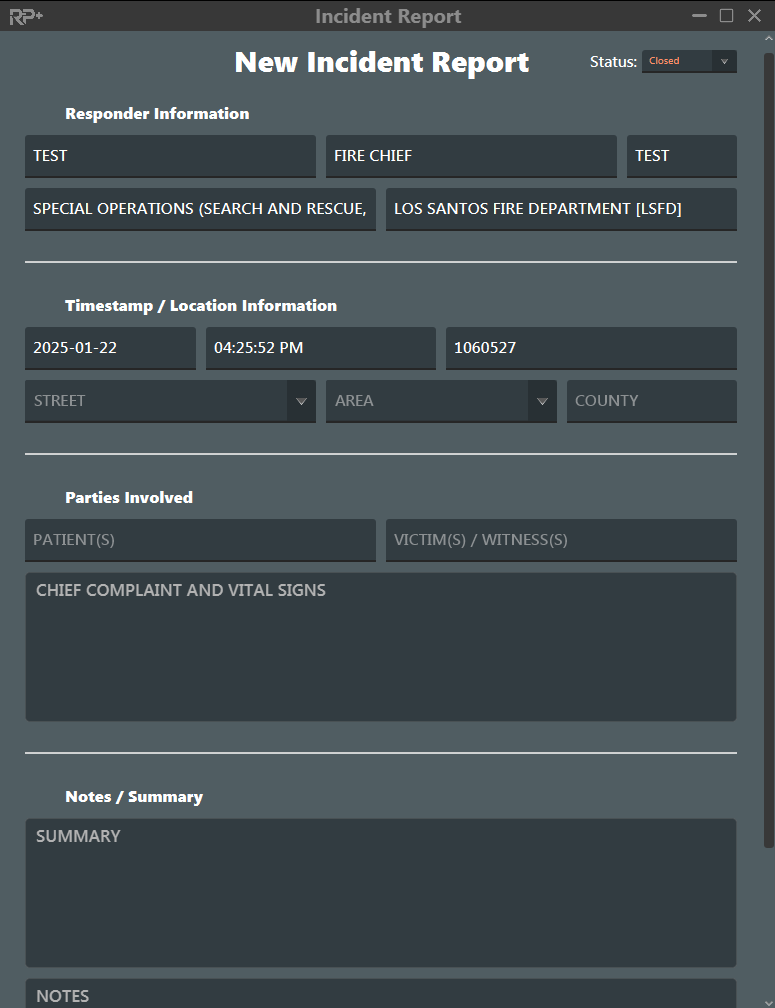Image resolution: width=775 pixels, height=1008 pixels.
Task: Edit the date field 2025-01-22
Action: (x=110, y=348)
